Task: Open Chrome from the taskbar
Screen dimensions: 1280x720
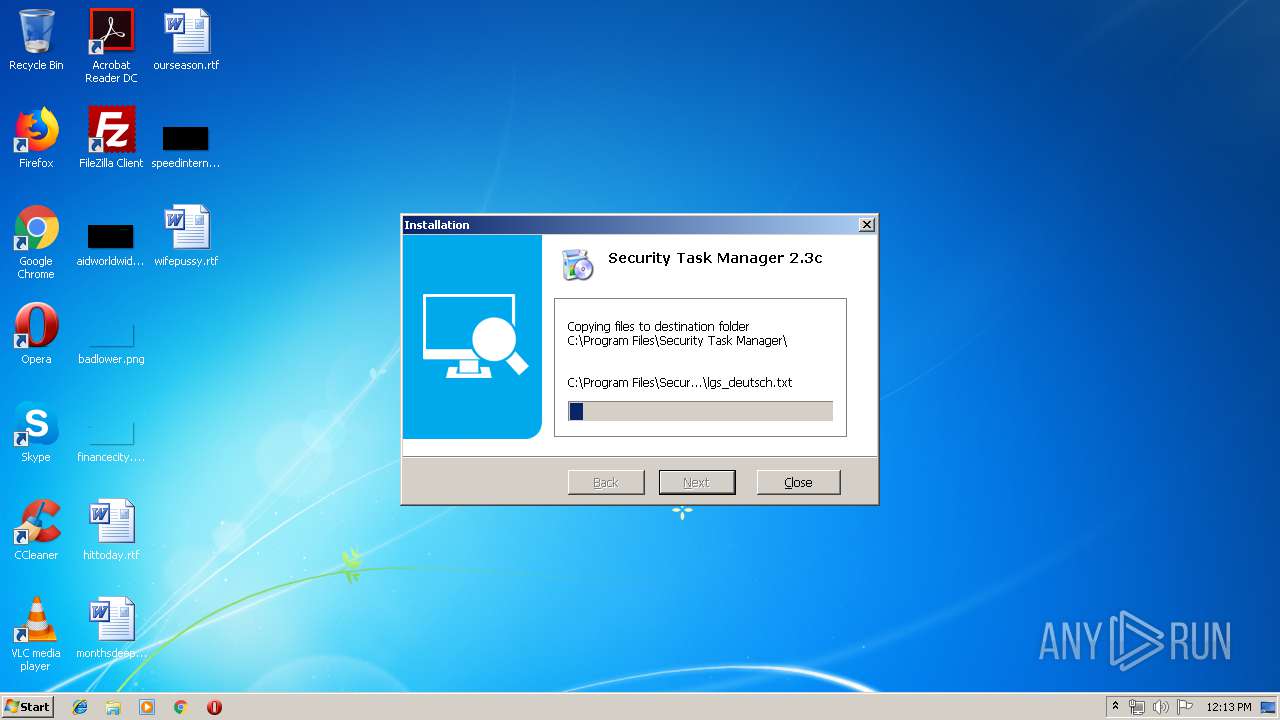Action: click(x=180, y=707)
